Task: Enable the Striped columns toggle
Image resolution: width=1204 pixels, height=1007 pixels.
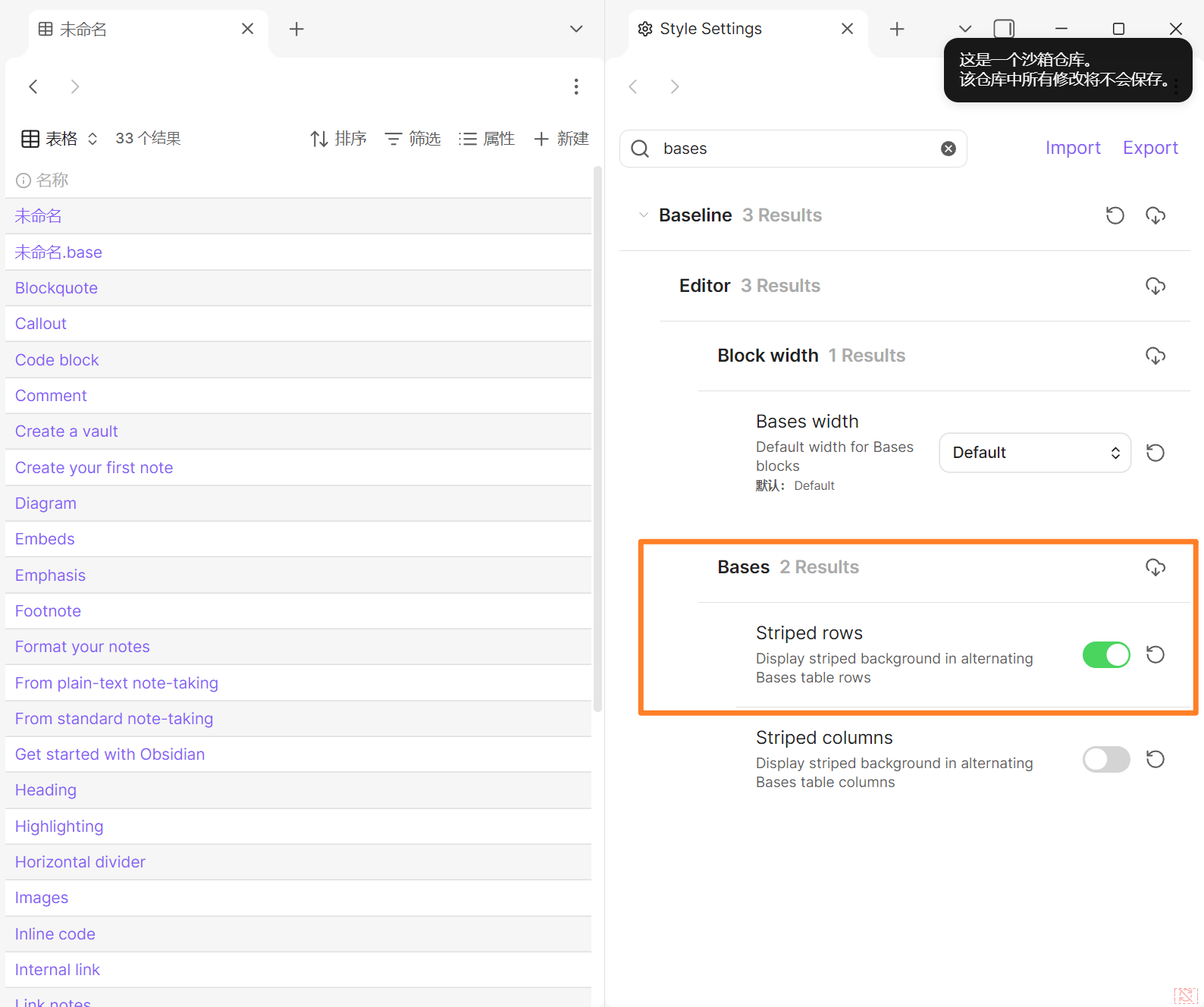Action: point(1105,759)
